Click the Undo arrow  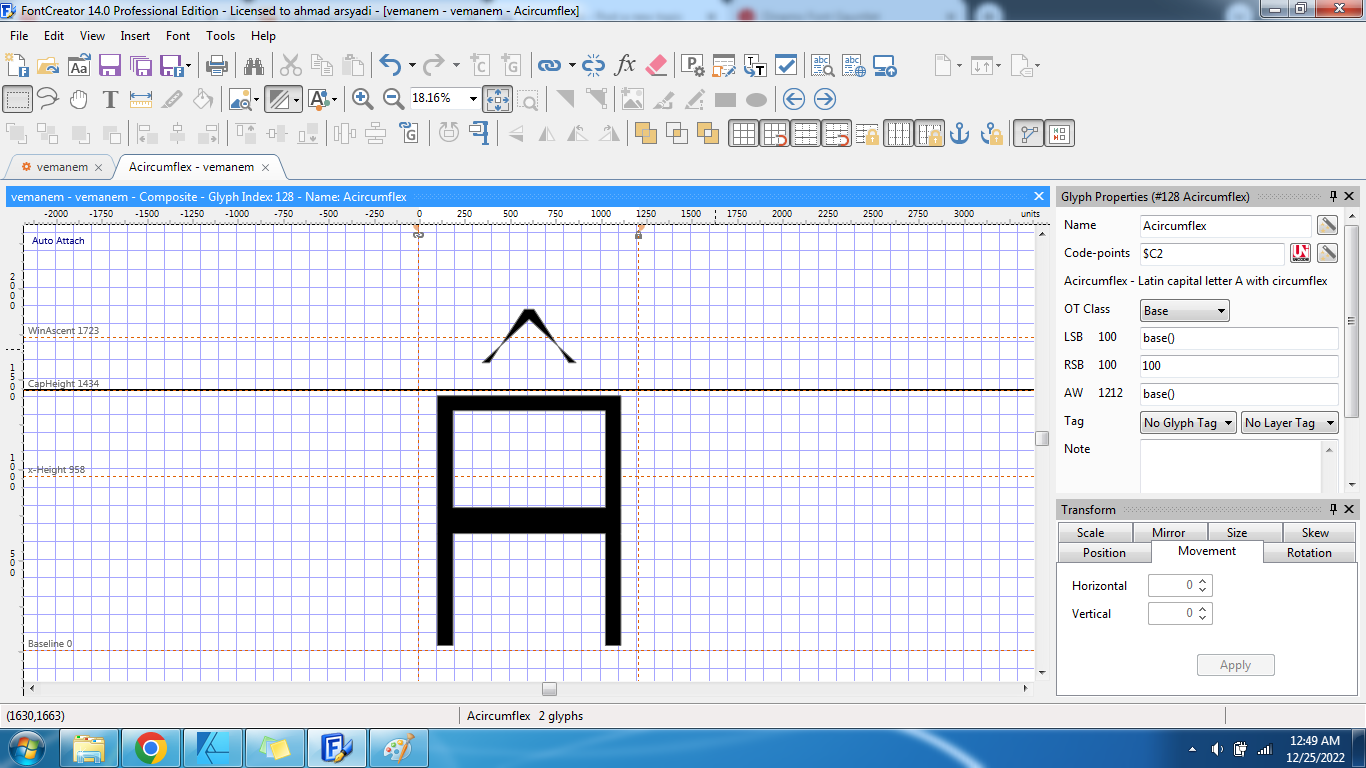[x=391, y=66]
